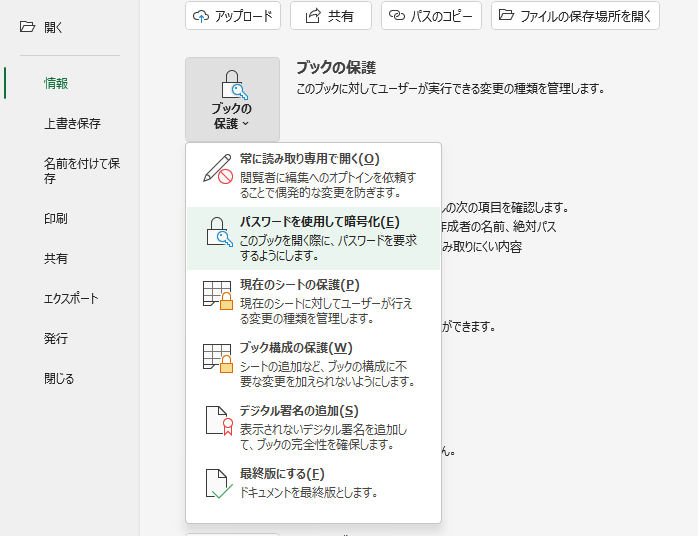Click lock icon for パスワードを使用して暗号化
The width and height of the screenshot is (698, 536).
(219, 231)
